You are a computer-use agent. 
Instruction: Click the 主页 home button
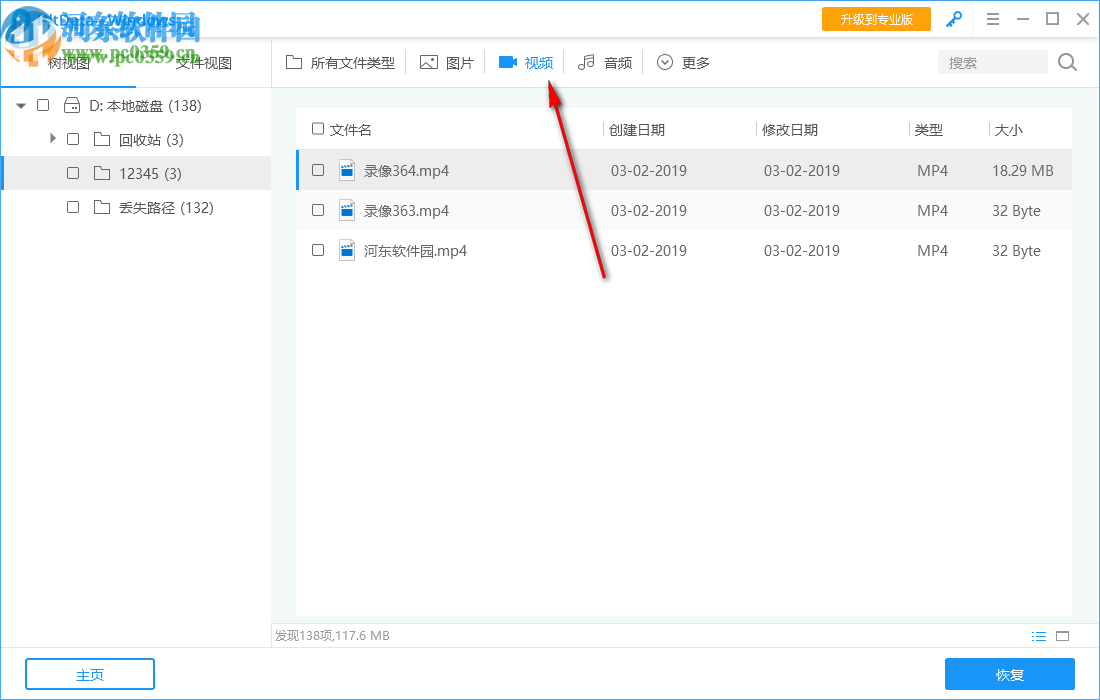(89, 674)
